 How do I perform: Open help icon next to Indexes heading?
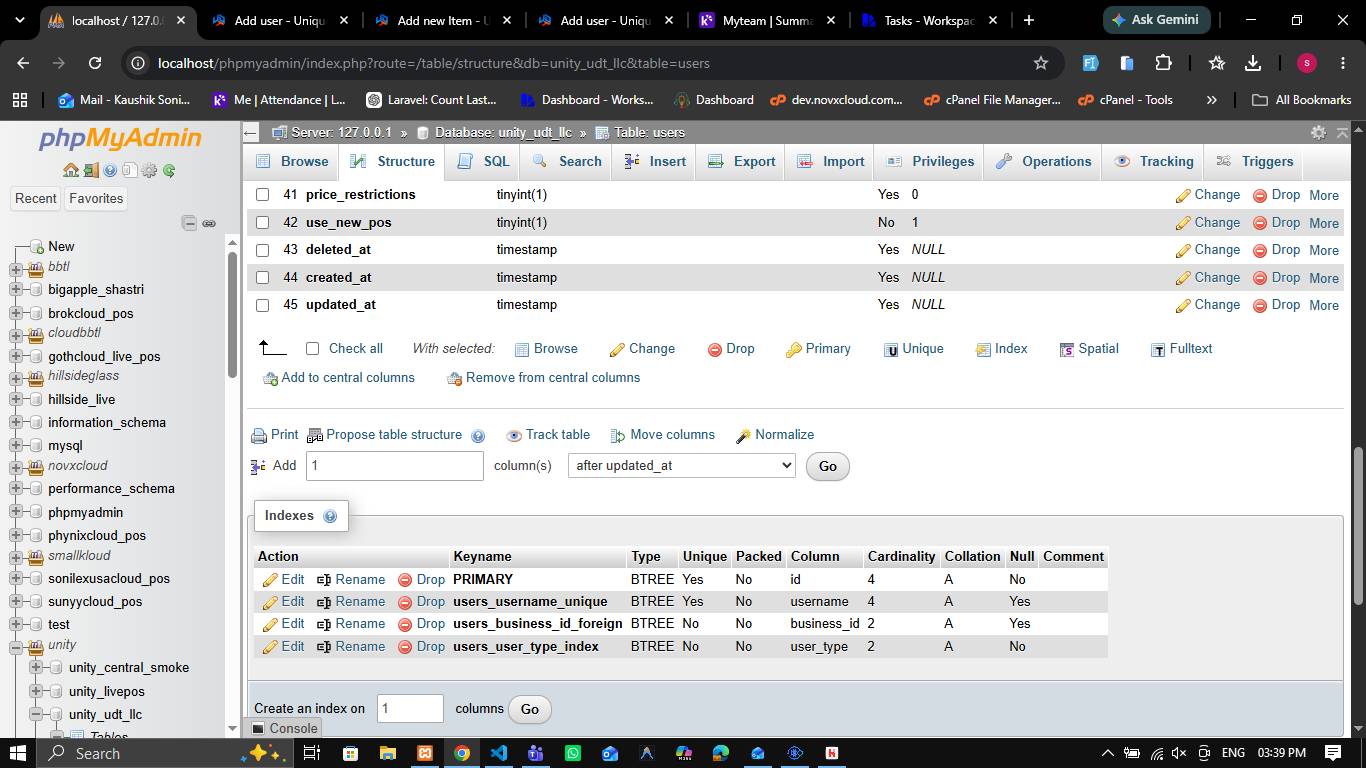coord(330,516)
